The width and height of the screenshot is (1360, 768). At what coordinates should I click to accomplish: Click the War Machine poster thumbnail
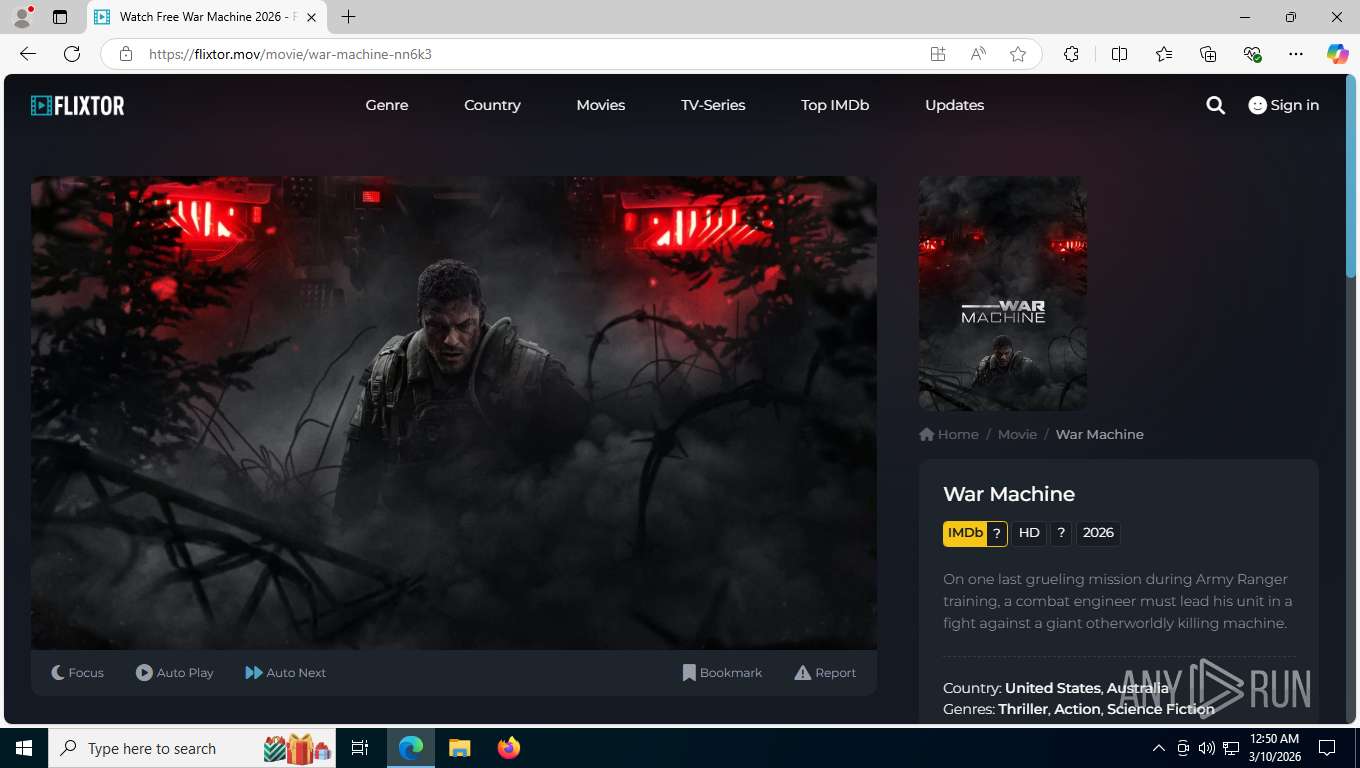(x=1003, y=294)
